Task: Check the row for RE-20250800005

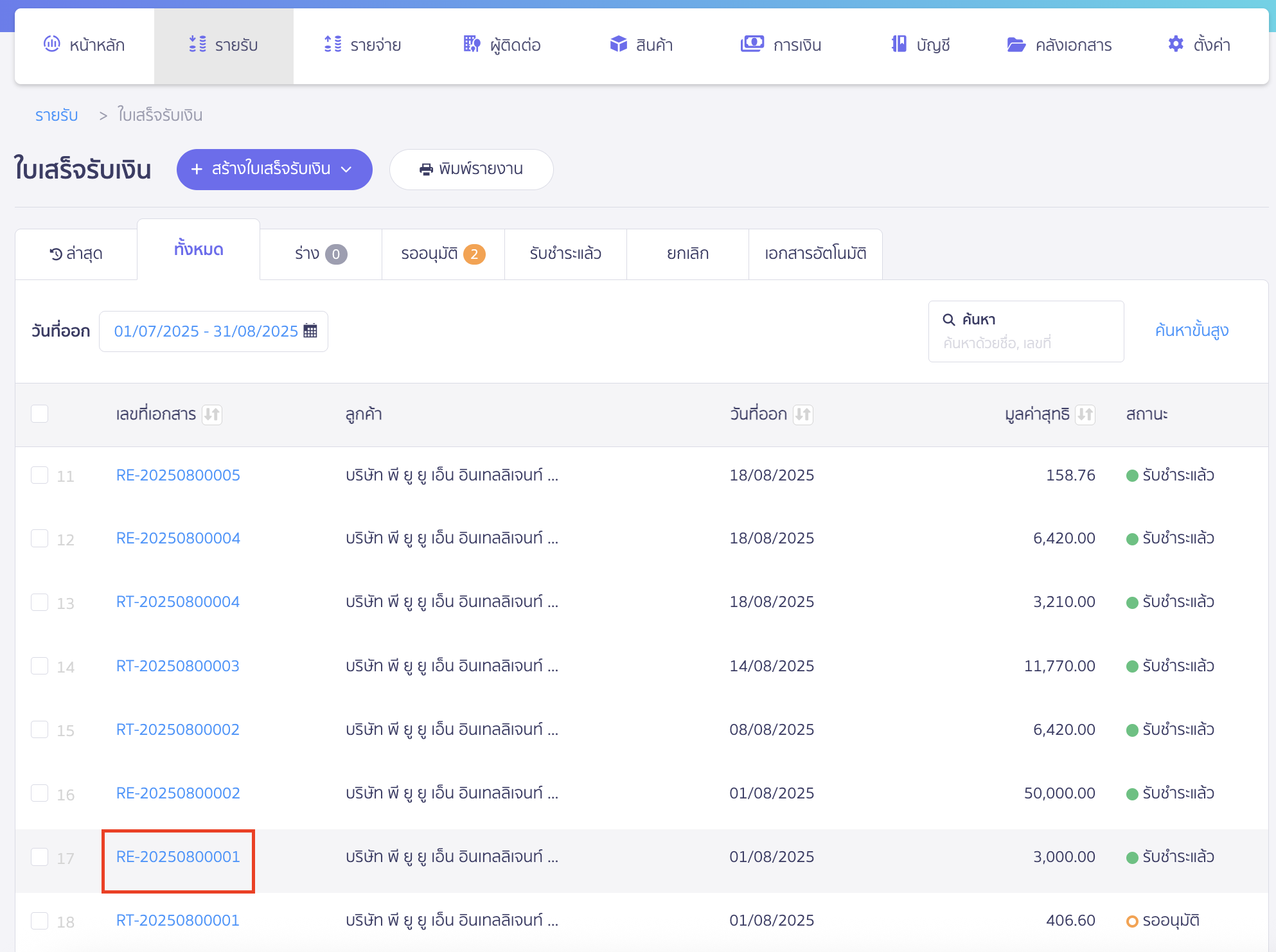Action: click(x=40, y=475)
